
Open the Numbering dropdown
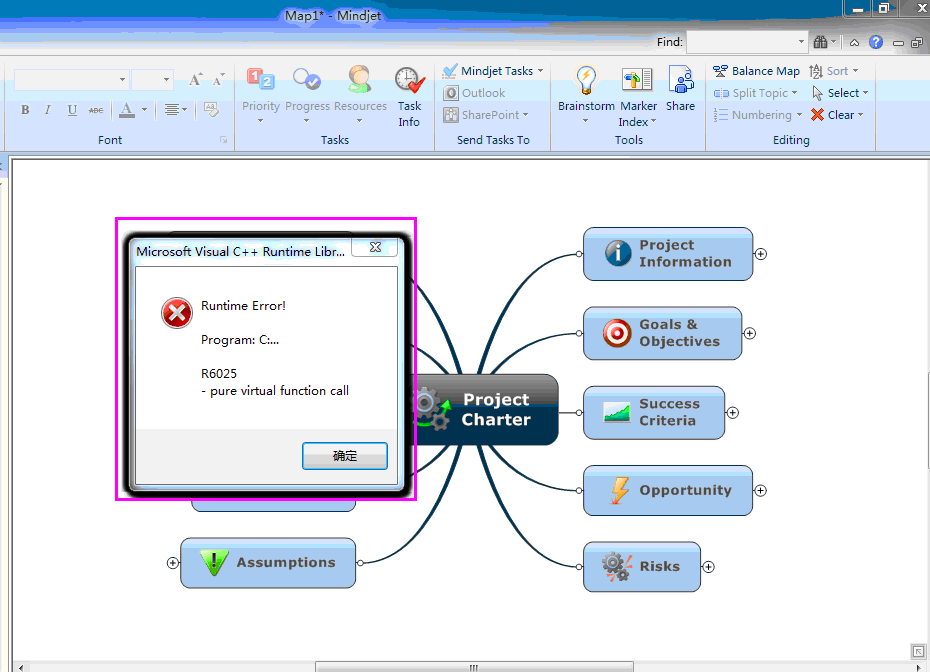pyautogui.click(x=757, y=115)
